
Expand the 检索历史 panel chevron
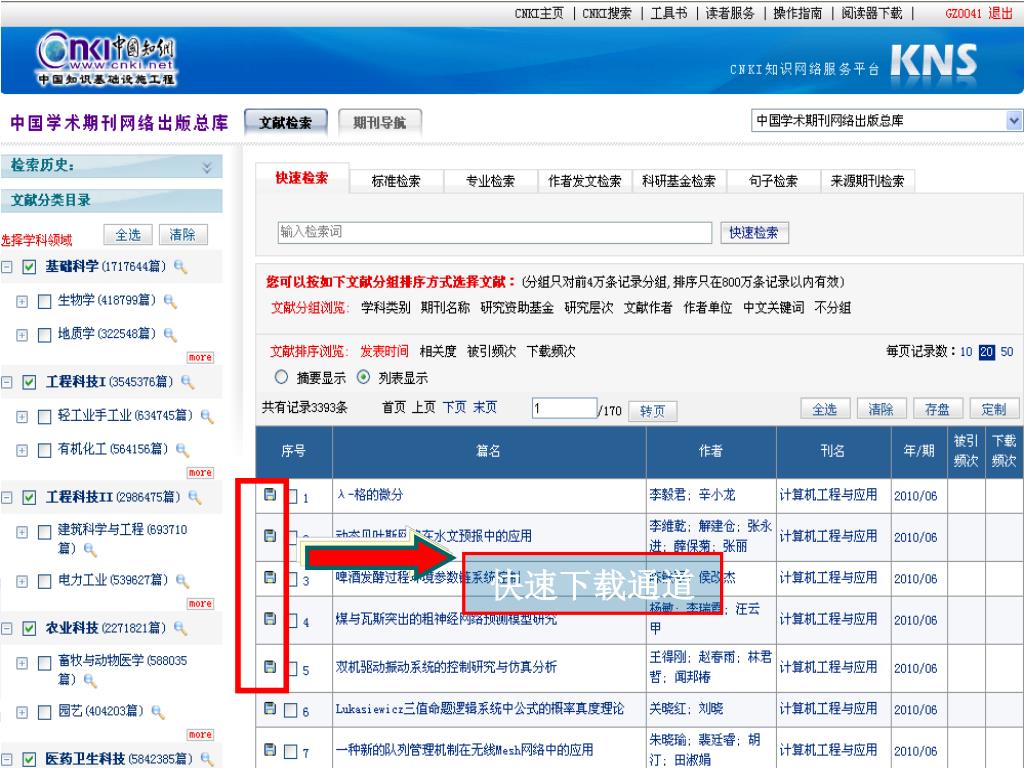pos(207,167)
